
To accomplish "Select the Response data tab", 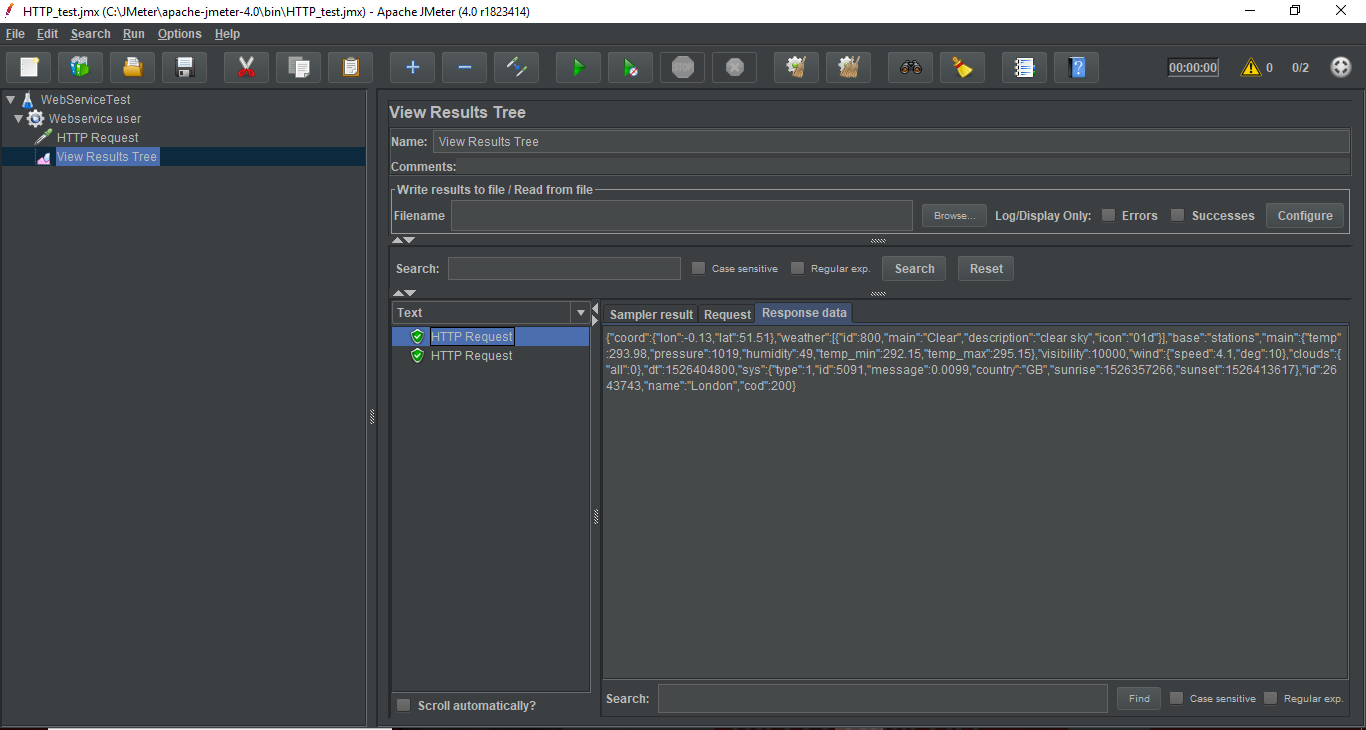I will tap(804, 313).
